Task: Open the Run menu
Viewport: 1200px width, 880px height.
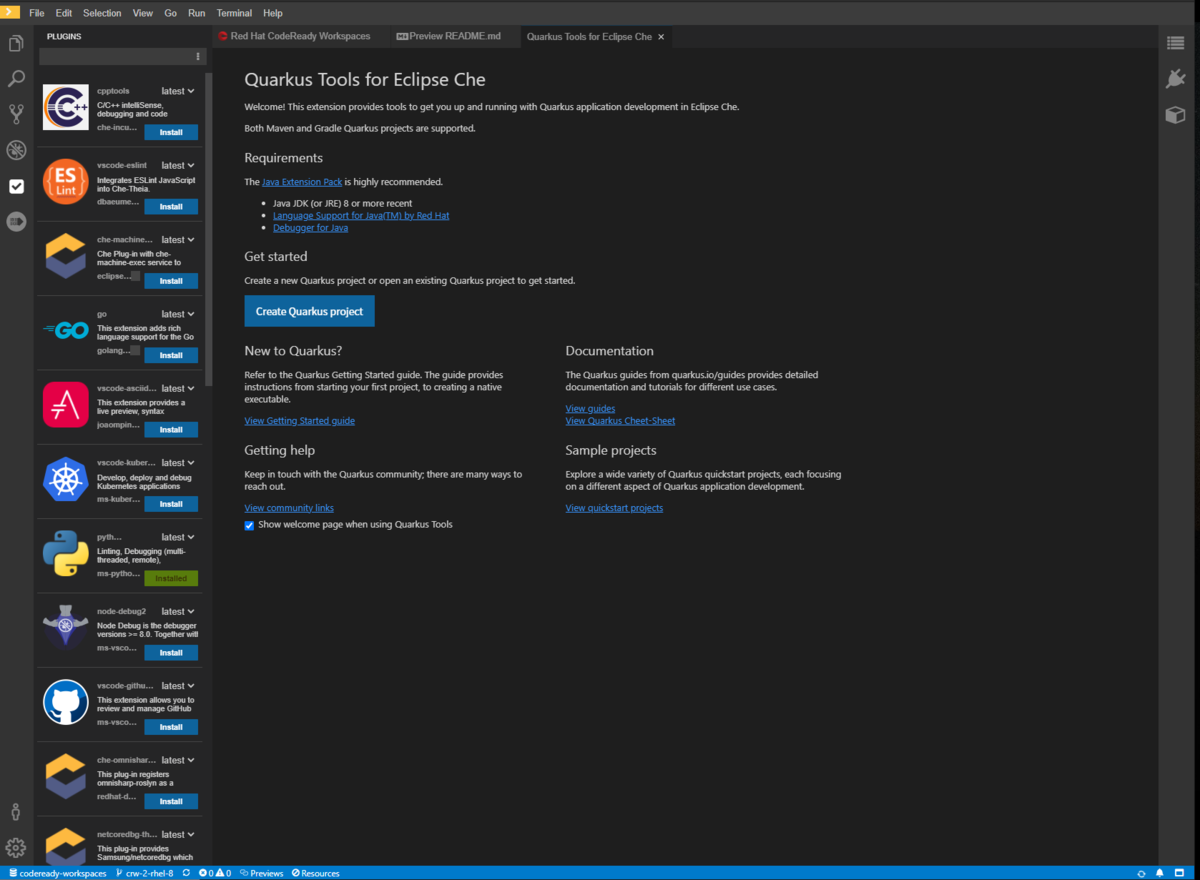Action: (x=196, y=13)
